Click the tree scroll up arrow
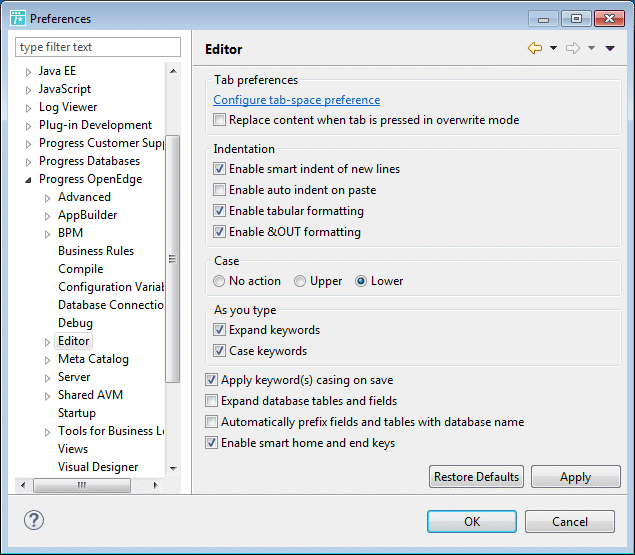This screenshot has height=555, width=635. click(173, 71)
